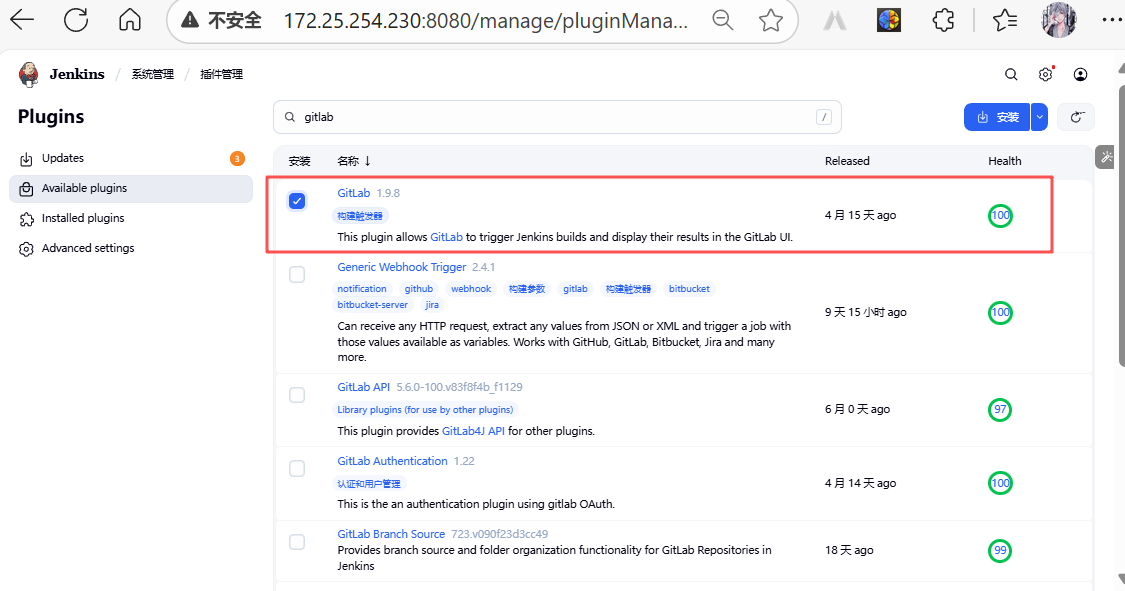Click the blue 安装 install button

pyautogui.click(x=997, y=117)
